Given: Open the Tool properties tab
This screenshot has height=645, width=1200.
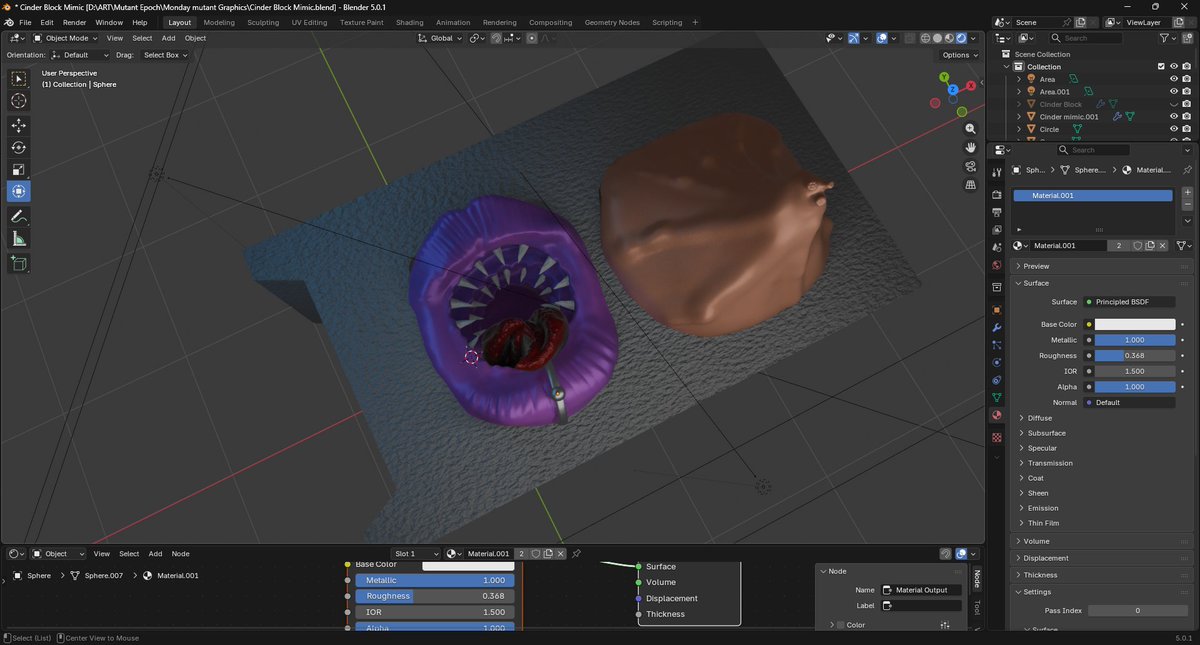Looking at the screenshot, I should pos(996,173).
